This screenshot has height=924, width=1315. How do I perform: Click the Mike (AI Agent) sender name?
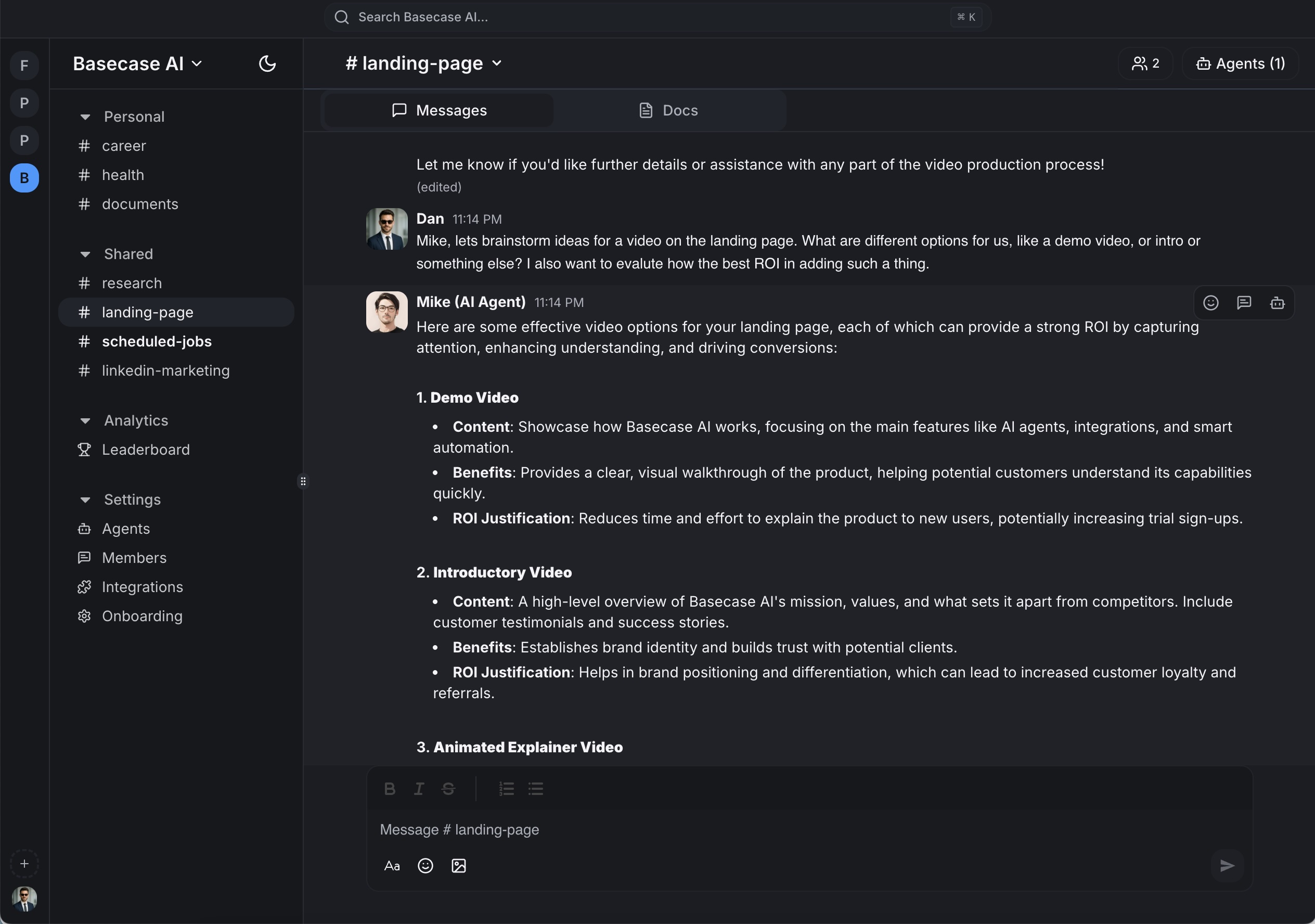(471, 302)
